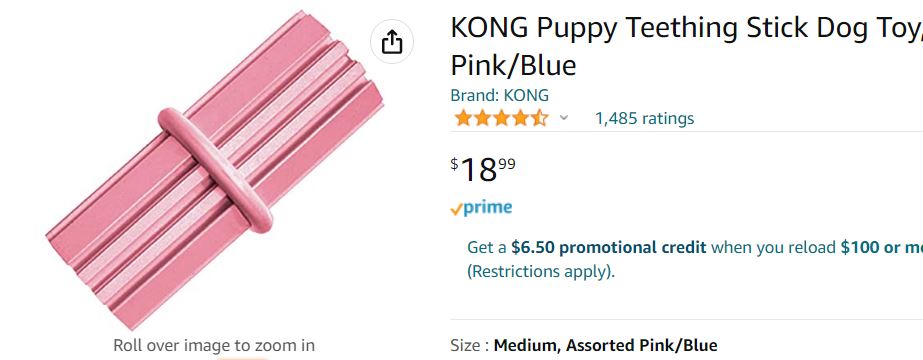
Task: Click the Medium, Assorted Pink/Blue size label
Action: tap(605, 345)
